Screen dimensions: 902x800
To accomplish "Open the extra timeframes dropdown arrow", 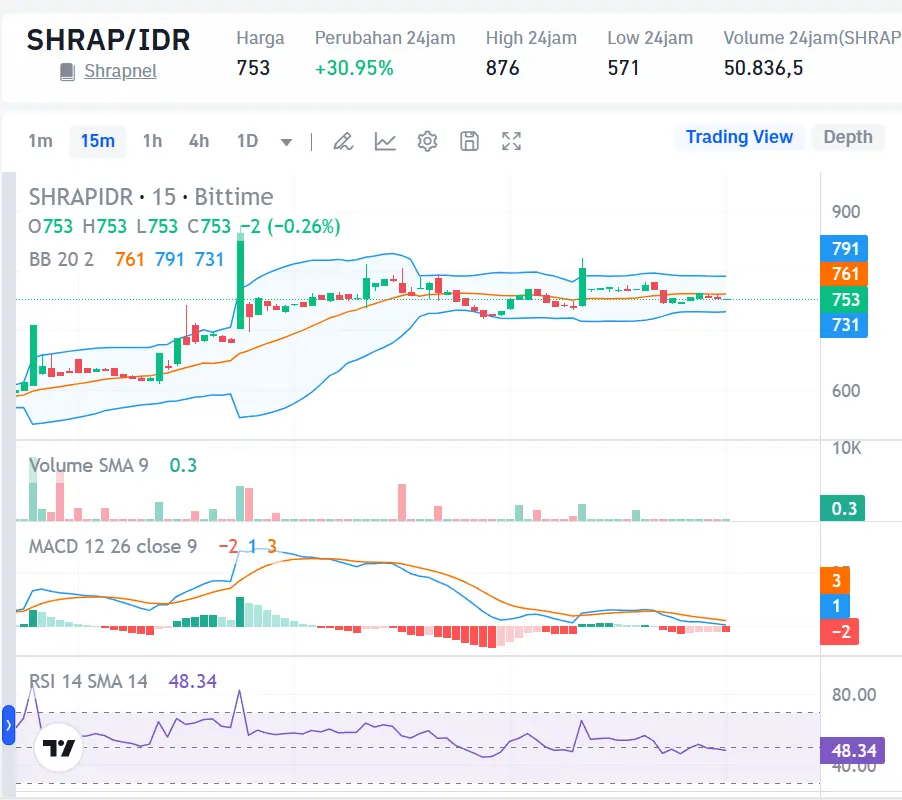I will tap(286, 142).
